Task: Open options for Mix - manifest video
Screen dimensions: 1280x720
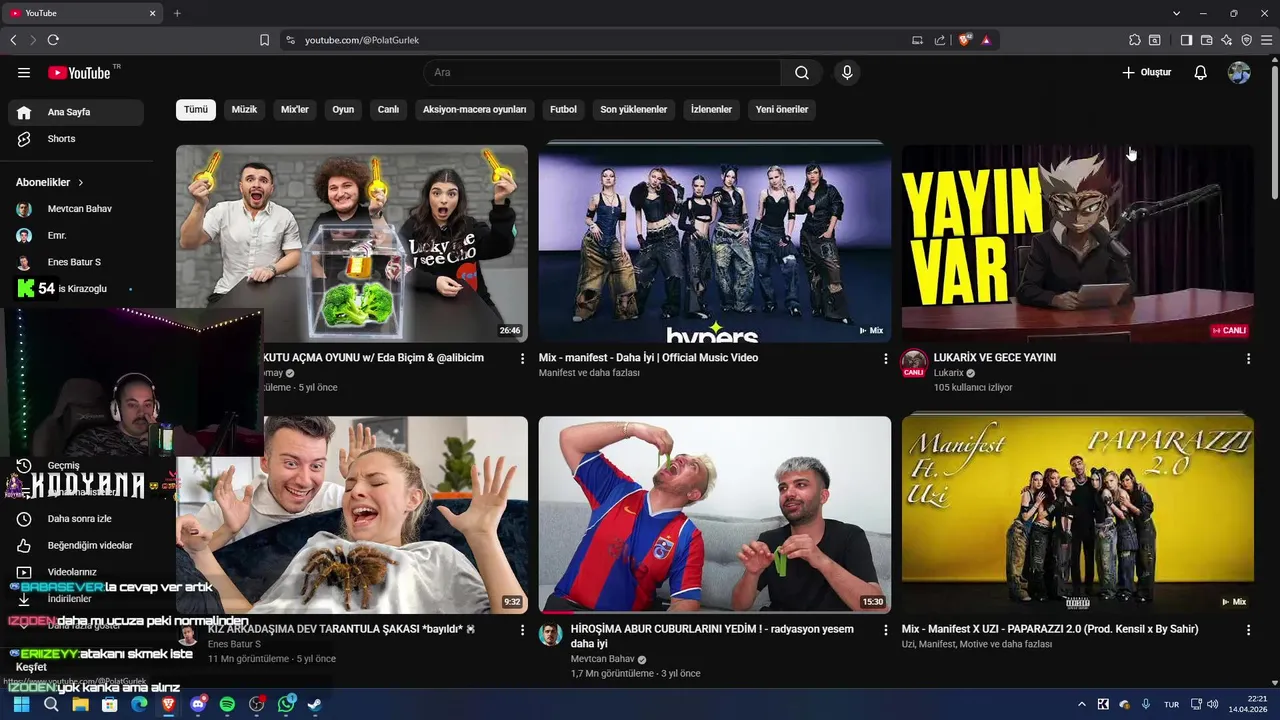Action: click(x=885, y=358)
